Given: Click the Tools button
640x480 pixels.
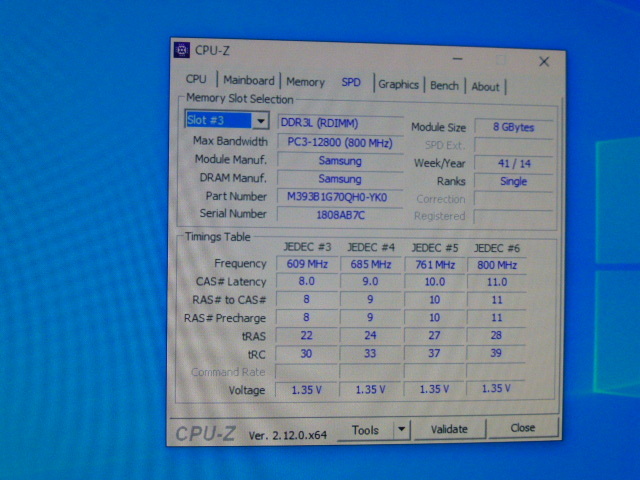Looking at the screenshot, I should click(x=365, y=431).
